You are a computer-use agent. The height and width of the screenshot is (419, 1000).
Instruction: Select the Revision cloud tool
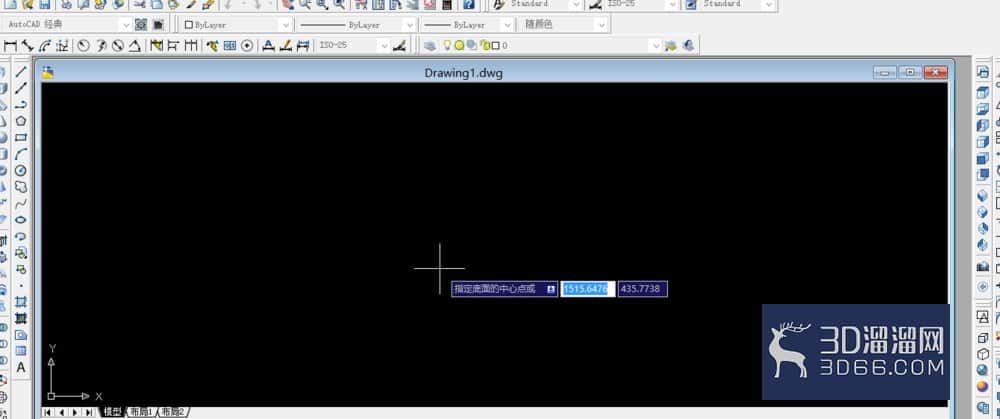[21, 187]
